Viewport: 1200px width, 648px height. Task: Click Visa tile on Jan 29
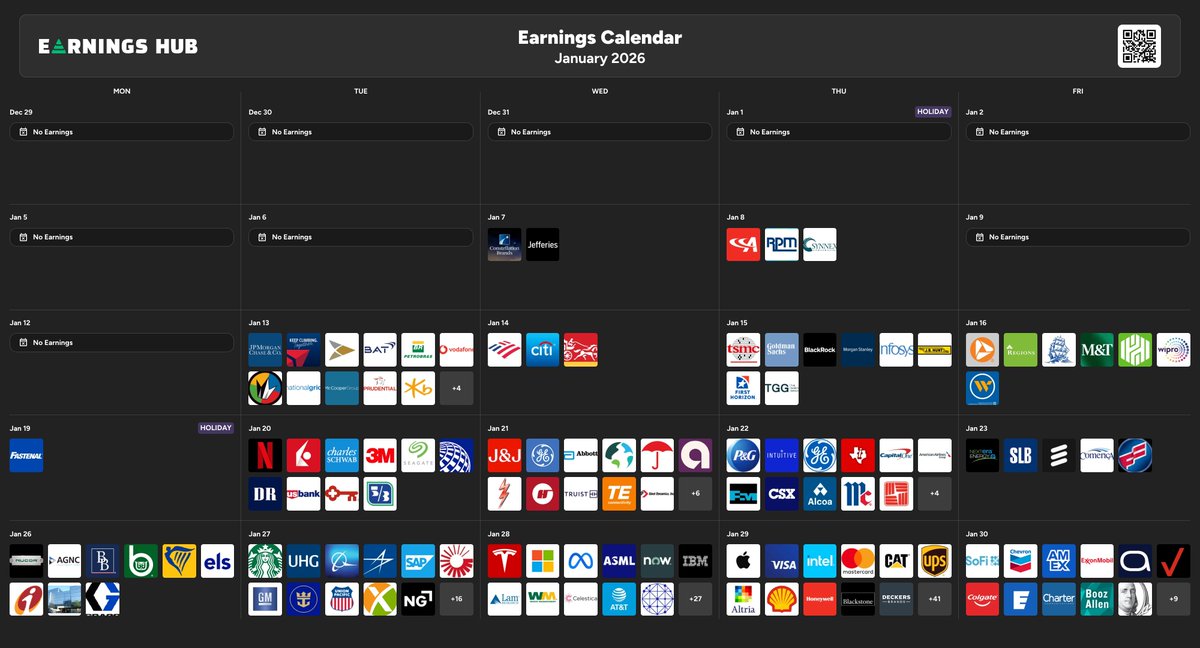click(782, 561)
